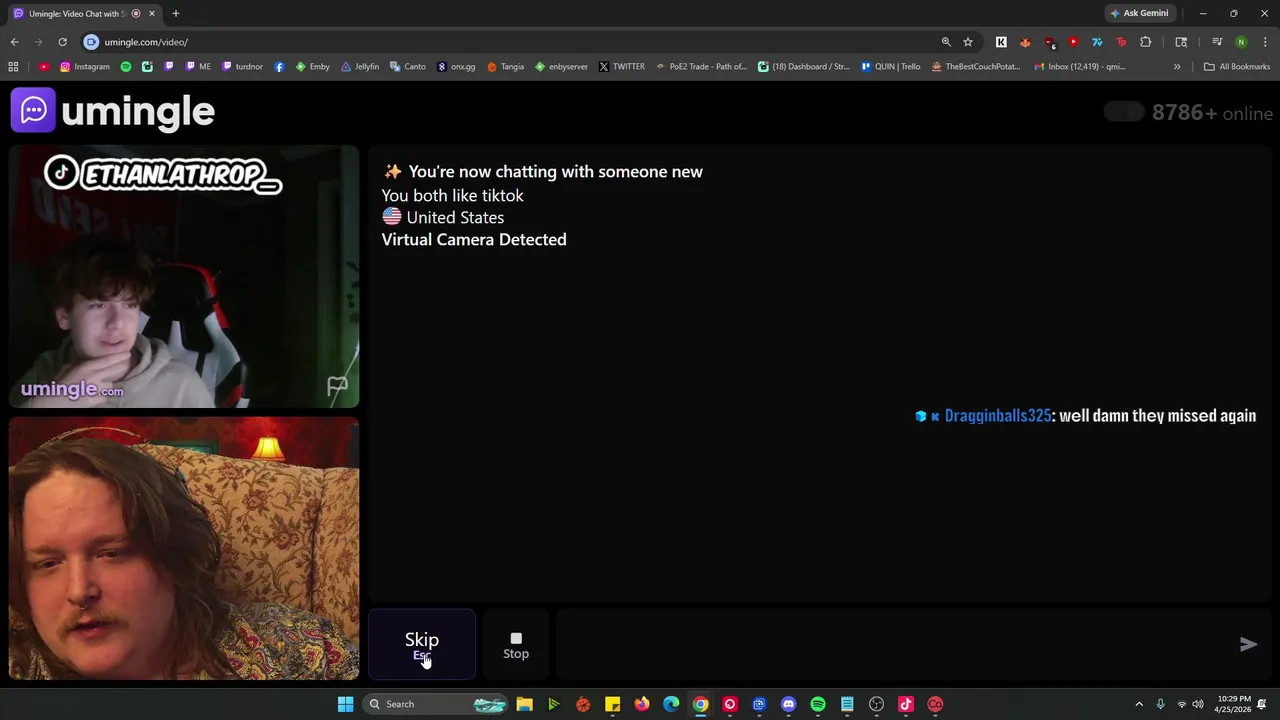Open the stranger's video feed

coord(184,277)
